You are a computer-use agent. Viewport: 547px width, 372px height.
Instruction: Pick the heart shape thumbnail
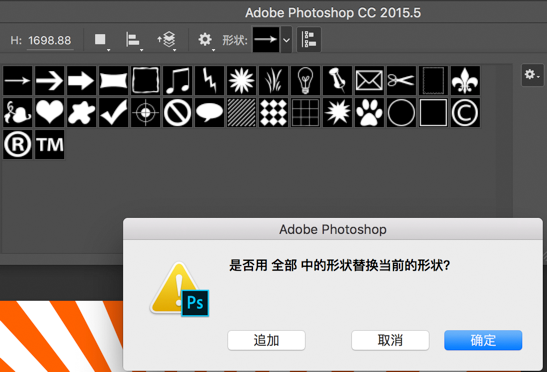[x=50, y=112]
